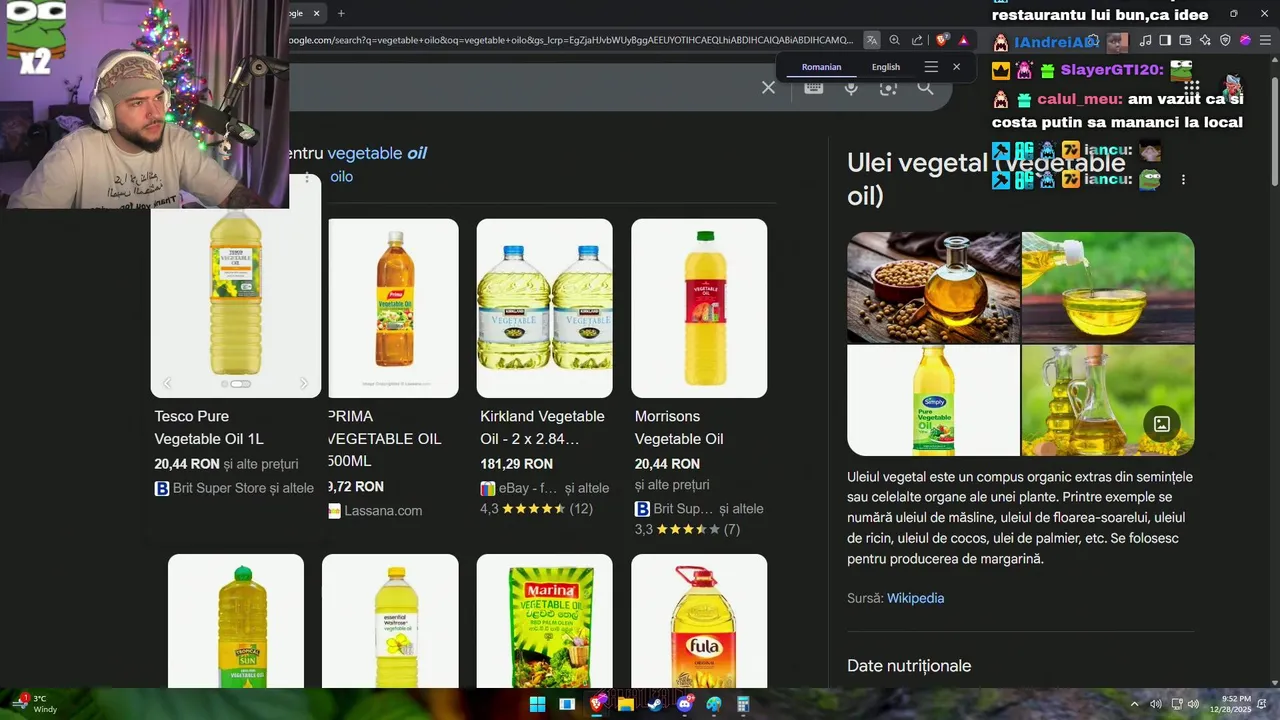Open the Marina vegetable oil pouch image
The image size is (1280, 720).
click(545, 621)
